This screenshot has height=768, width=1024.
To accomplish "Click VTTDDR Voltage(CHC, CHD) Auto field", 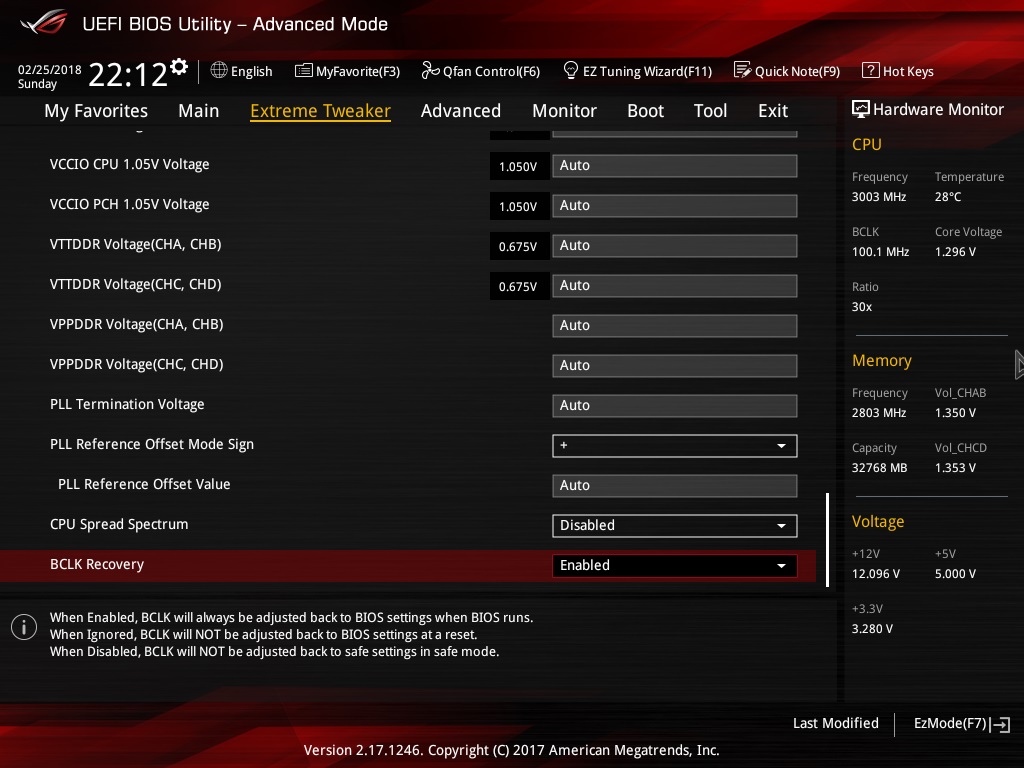I will coord(675,285).
